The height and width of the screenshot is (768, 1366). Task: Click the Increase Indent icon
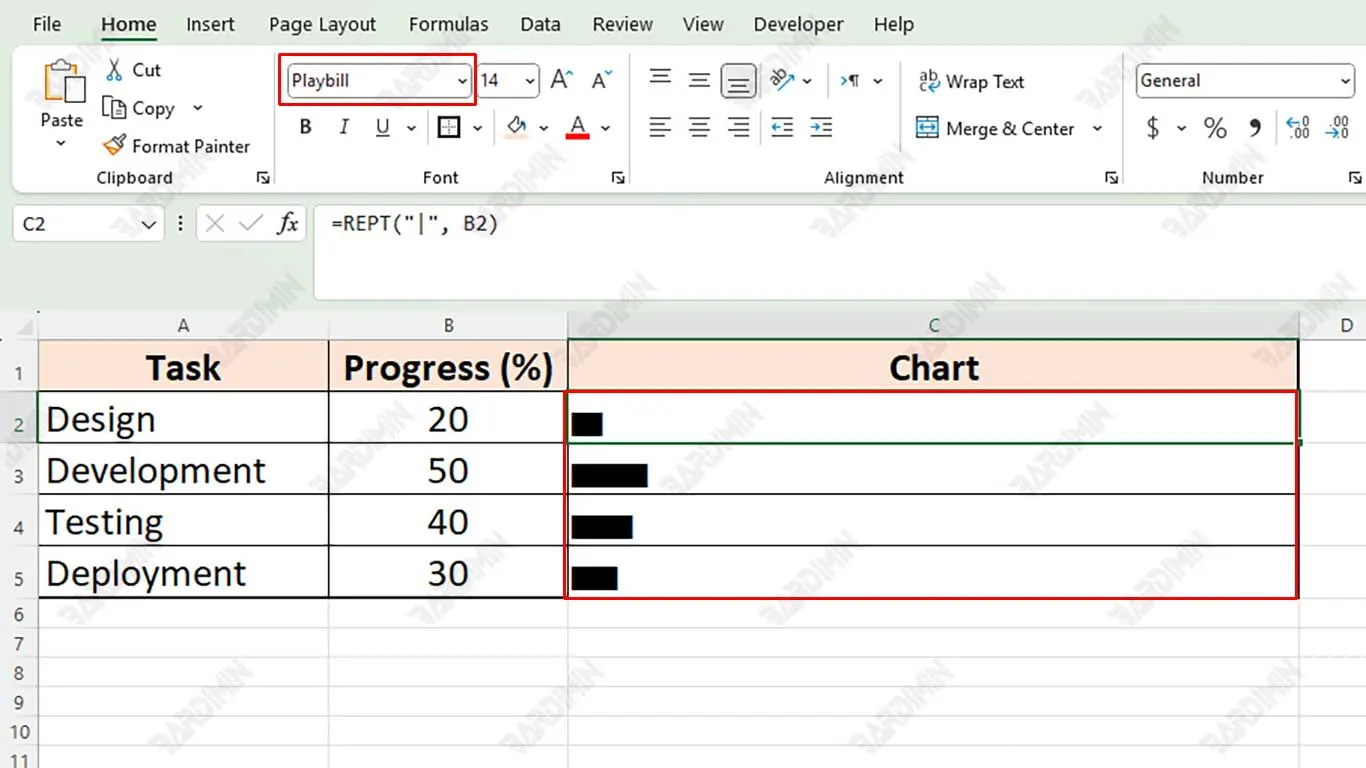point(821,128)
